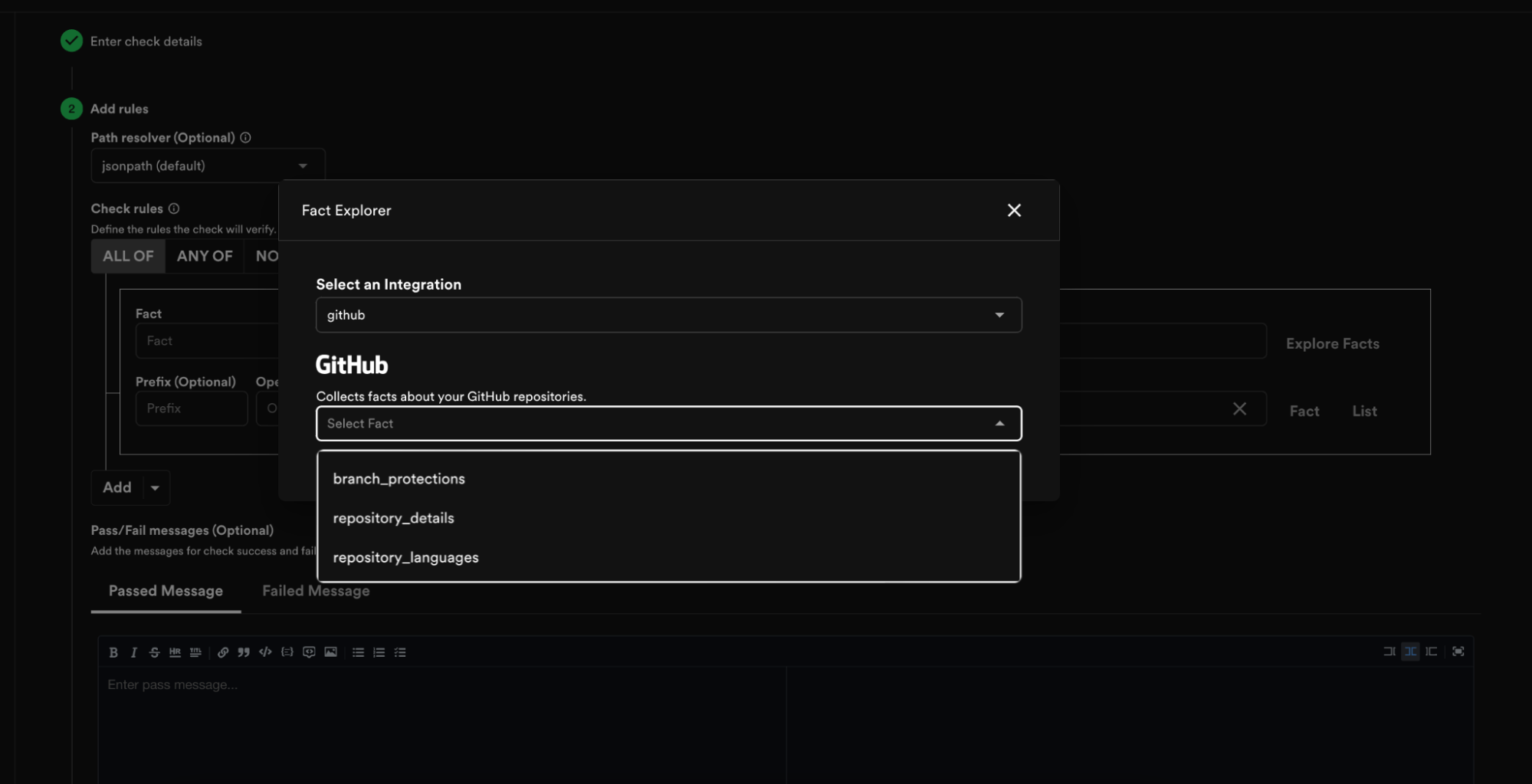Add a blockquote with the quote icon

pyautogui.click(x=244, y=651)
